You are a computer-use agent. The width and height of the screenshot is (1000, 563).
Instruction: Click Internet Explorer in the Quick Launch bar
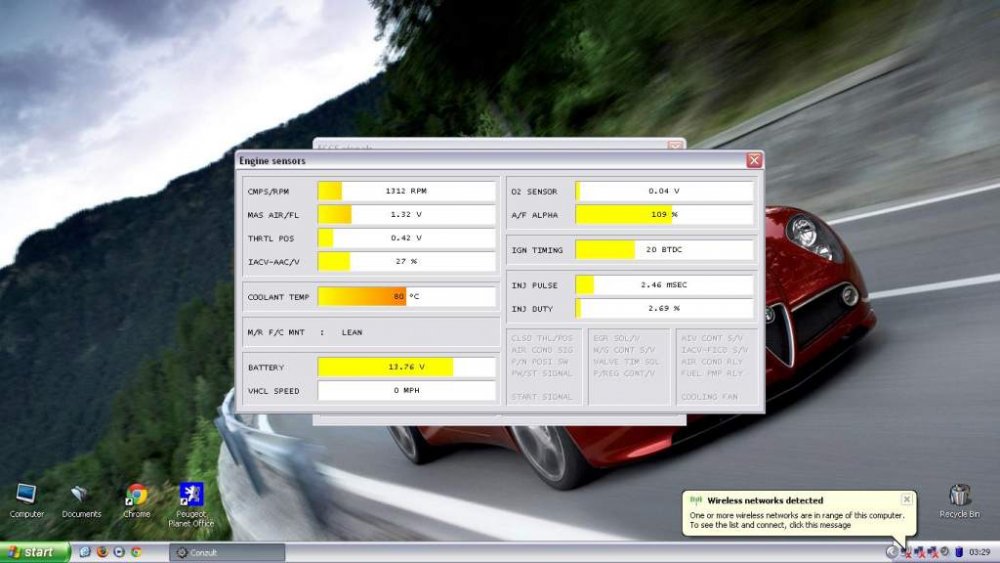point(85,552)
